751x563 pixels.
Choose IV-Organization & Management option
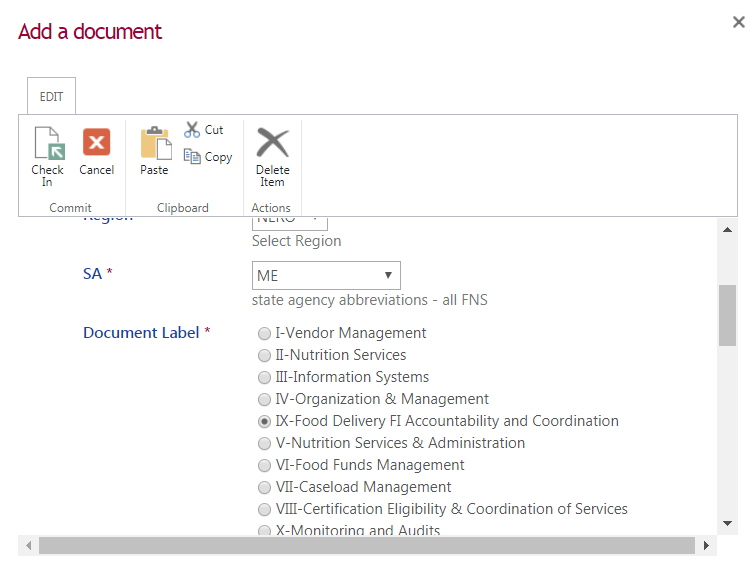point(265,400)
